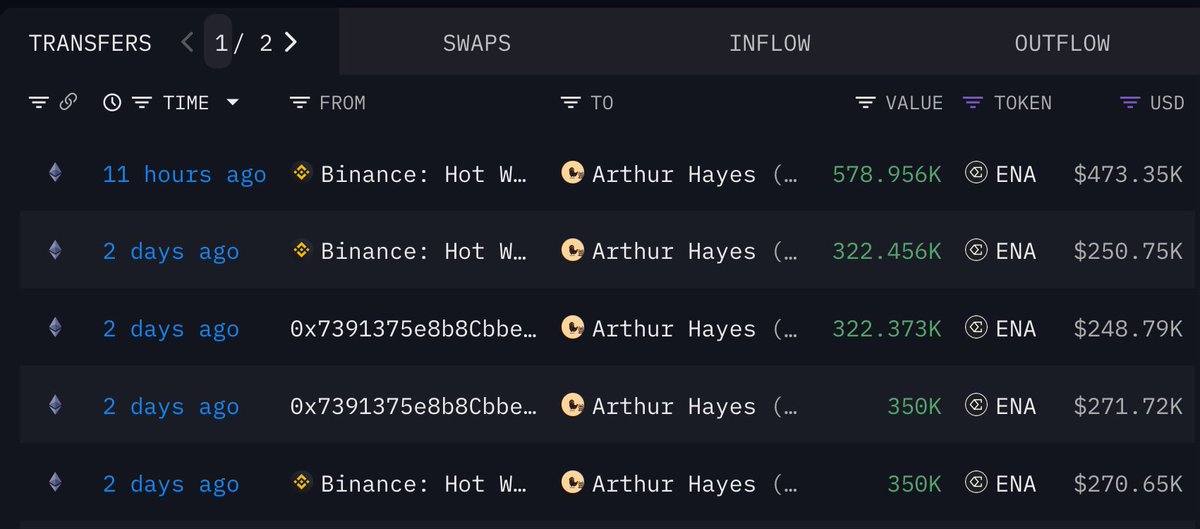
Task: Click ENA token icon in $473.35K row
Action: (x=975, y=173)
